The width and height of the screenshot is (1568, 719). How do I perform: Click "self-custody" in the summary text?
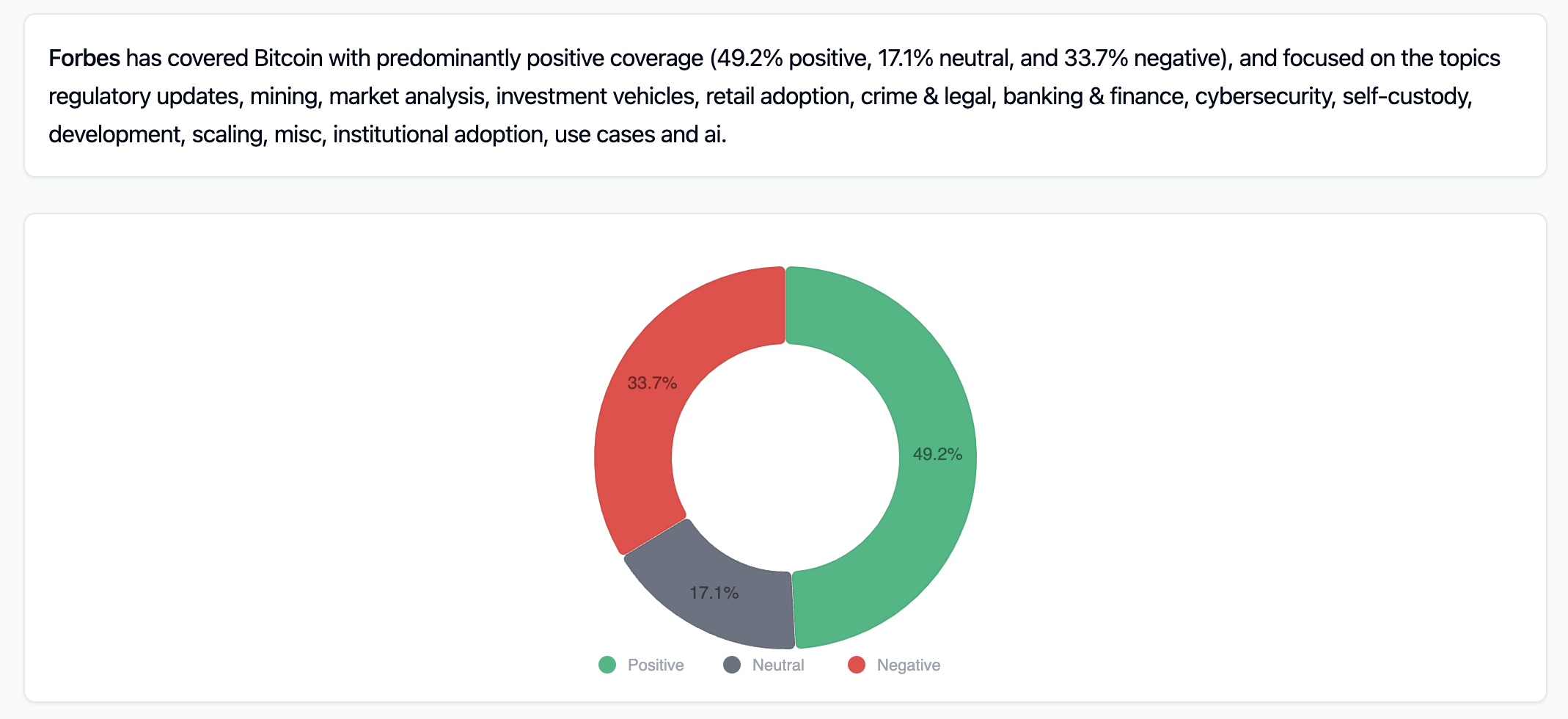(x=1406, y=96)
